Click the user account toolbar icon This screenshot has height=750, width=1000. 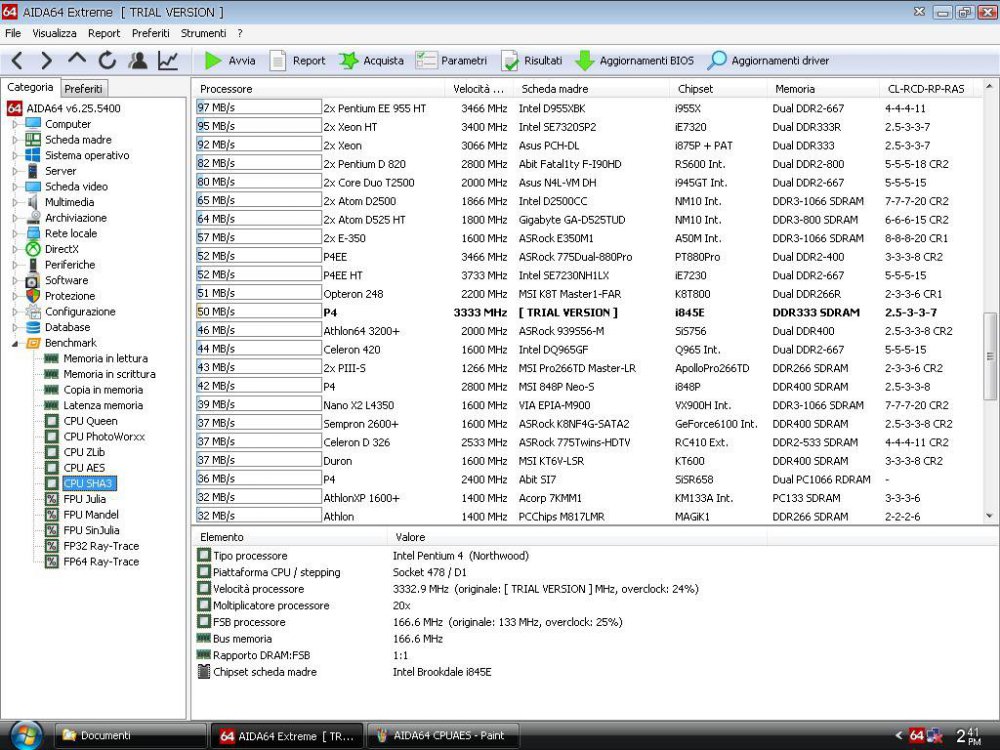pos(137,60)
